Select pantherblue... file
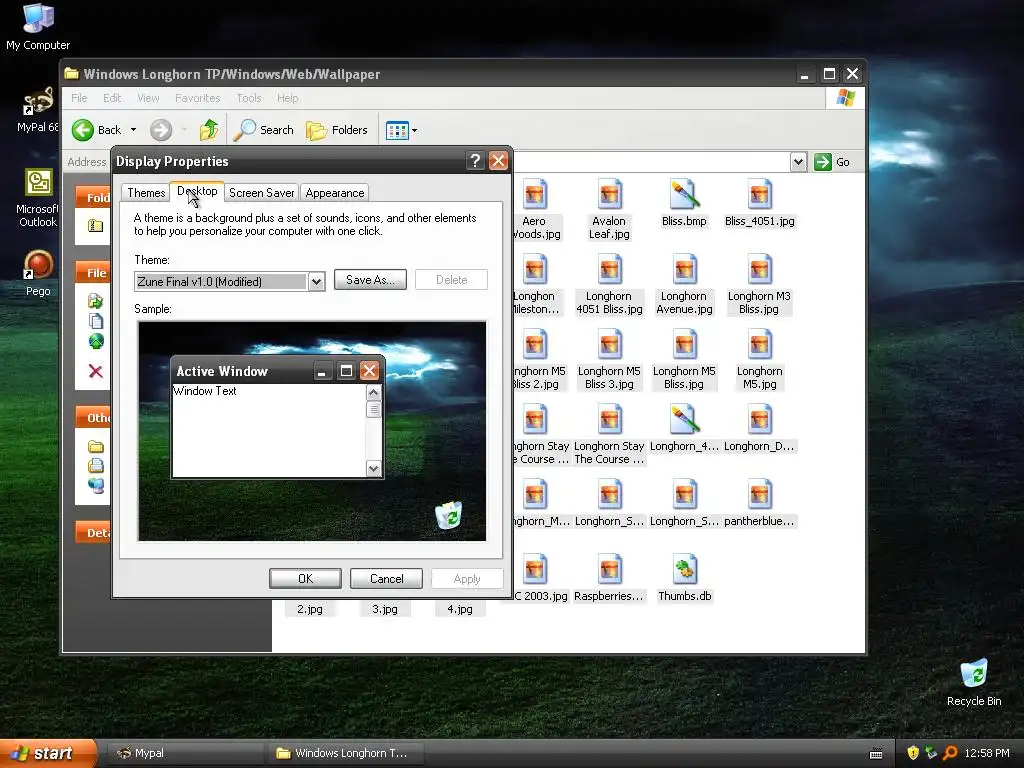The height and width of the screenshot is (768, 1024). (x=760, y=504)
